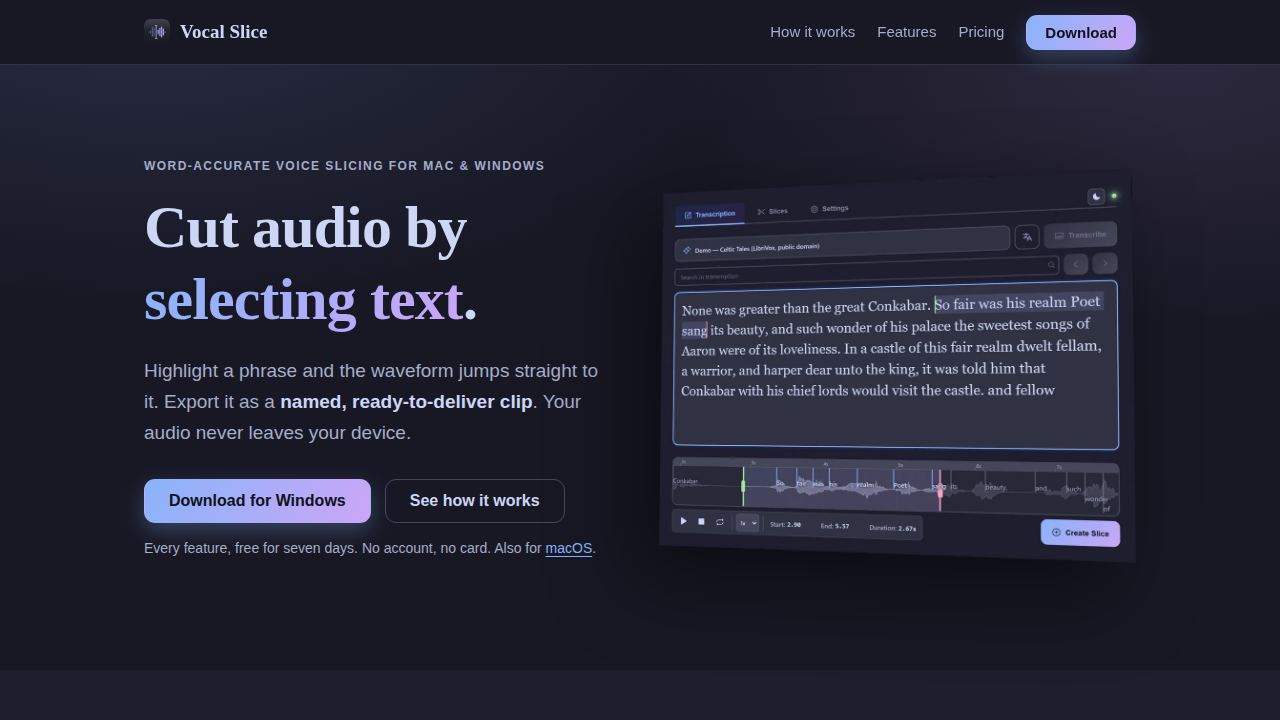Click the Duration: 2.67s value

893,528
